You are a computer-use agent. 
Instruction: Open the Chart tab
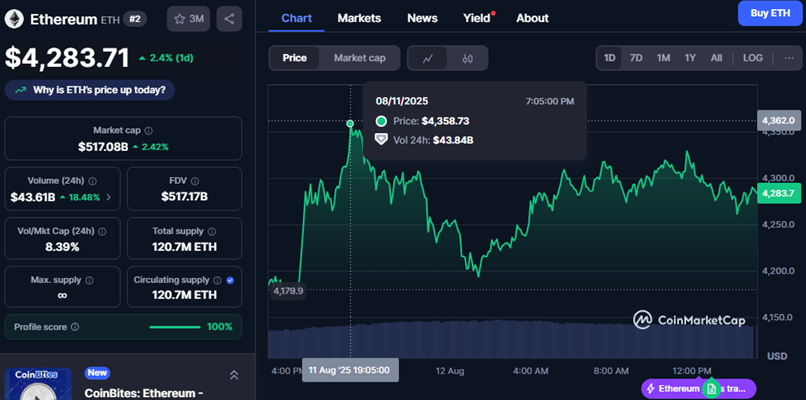point(297,18)
